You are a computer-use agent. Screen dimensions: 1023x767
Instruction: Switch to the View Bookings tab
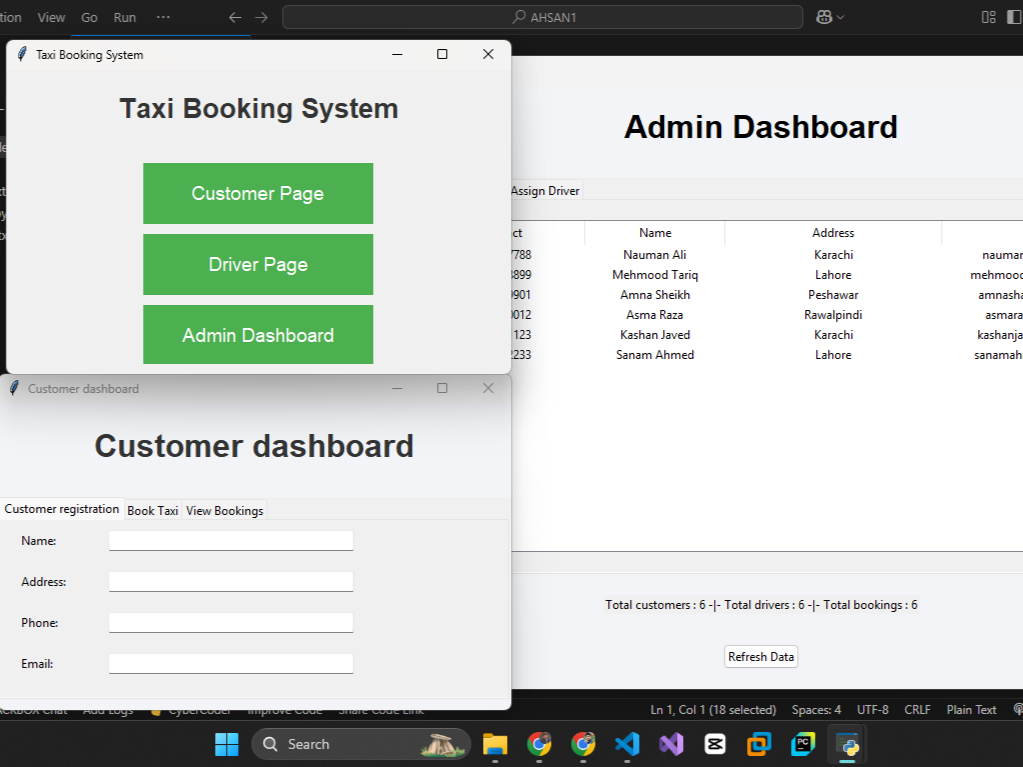224,510
